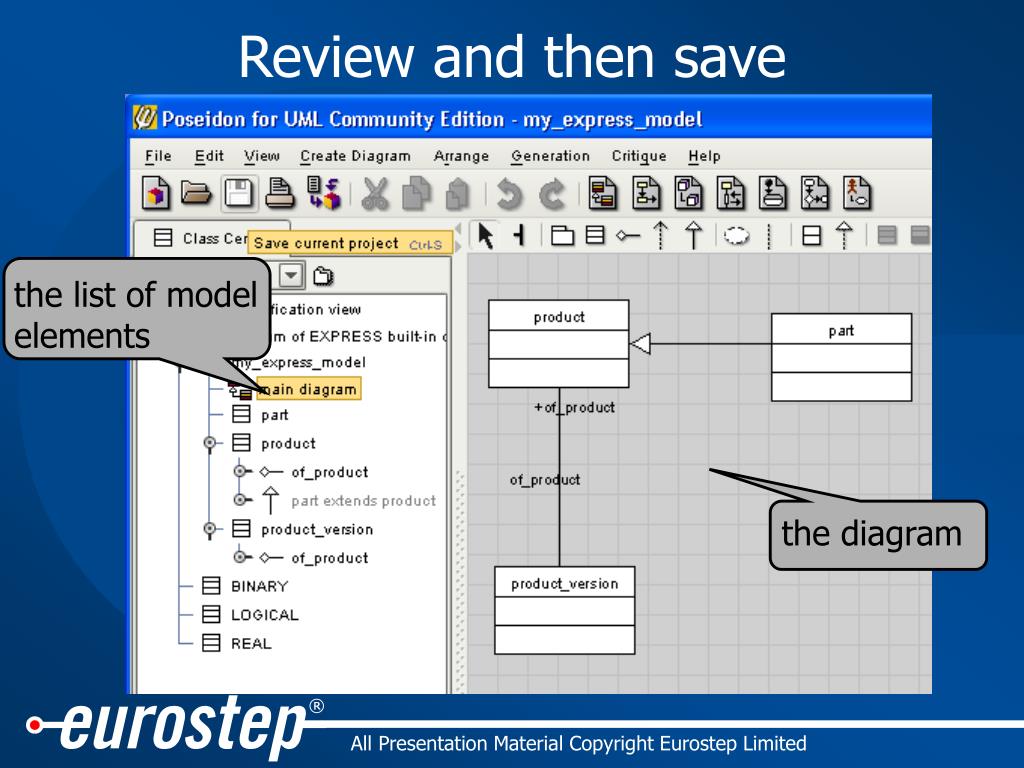Open the Create Diagram menu
1024x768 pixels.
point(355,156)
